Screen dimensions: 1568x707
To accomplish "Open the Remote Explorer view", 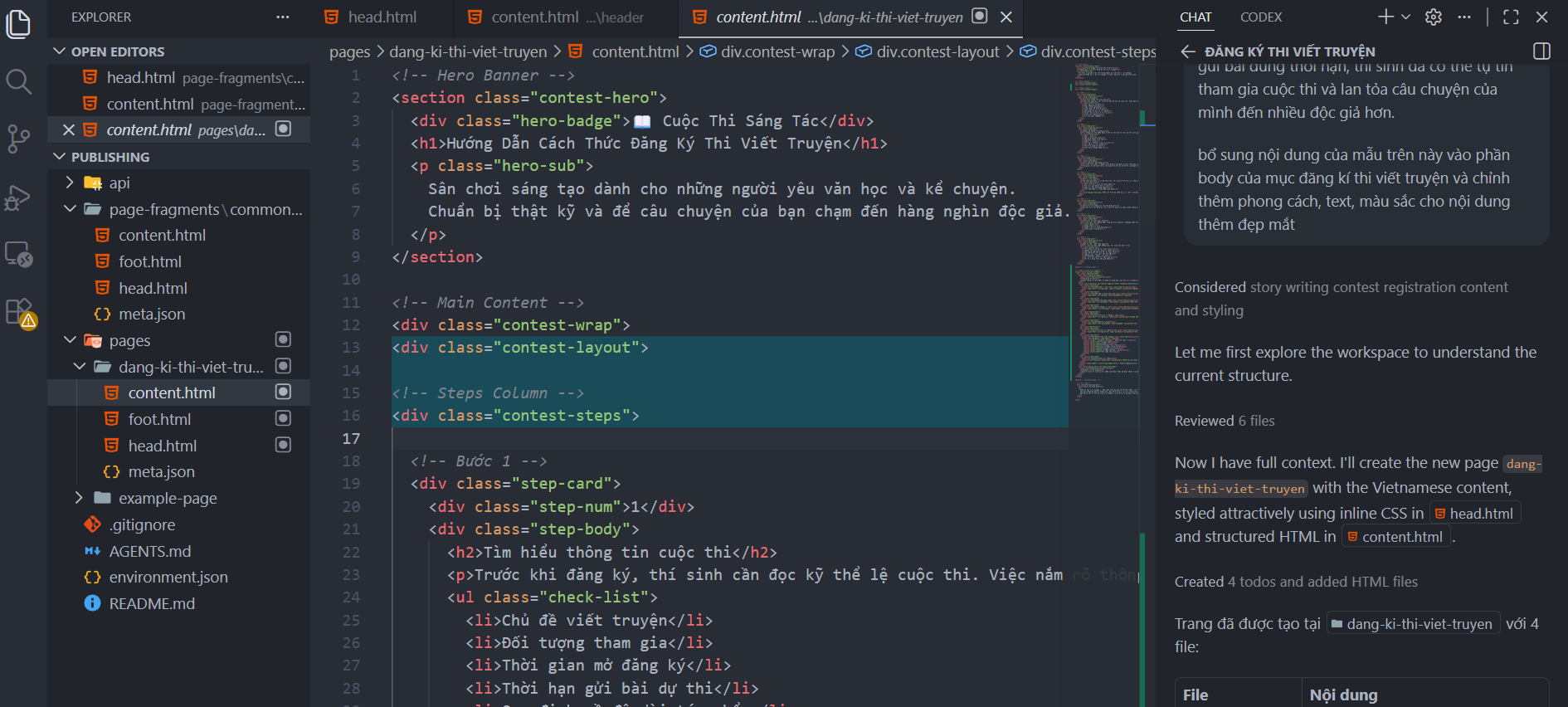I will tap(18, 253).
